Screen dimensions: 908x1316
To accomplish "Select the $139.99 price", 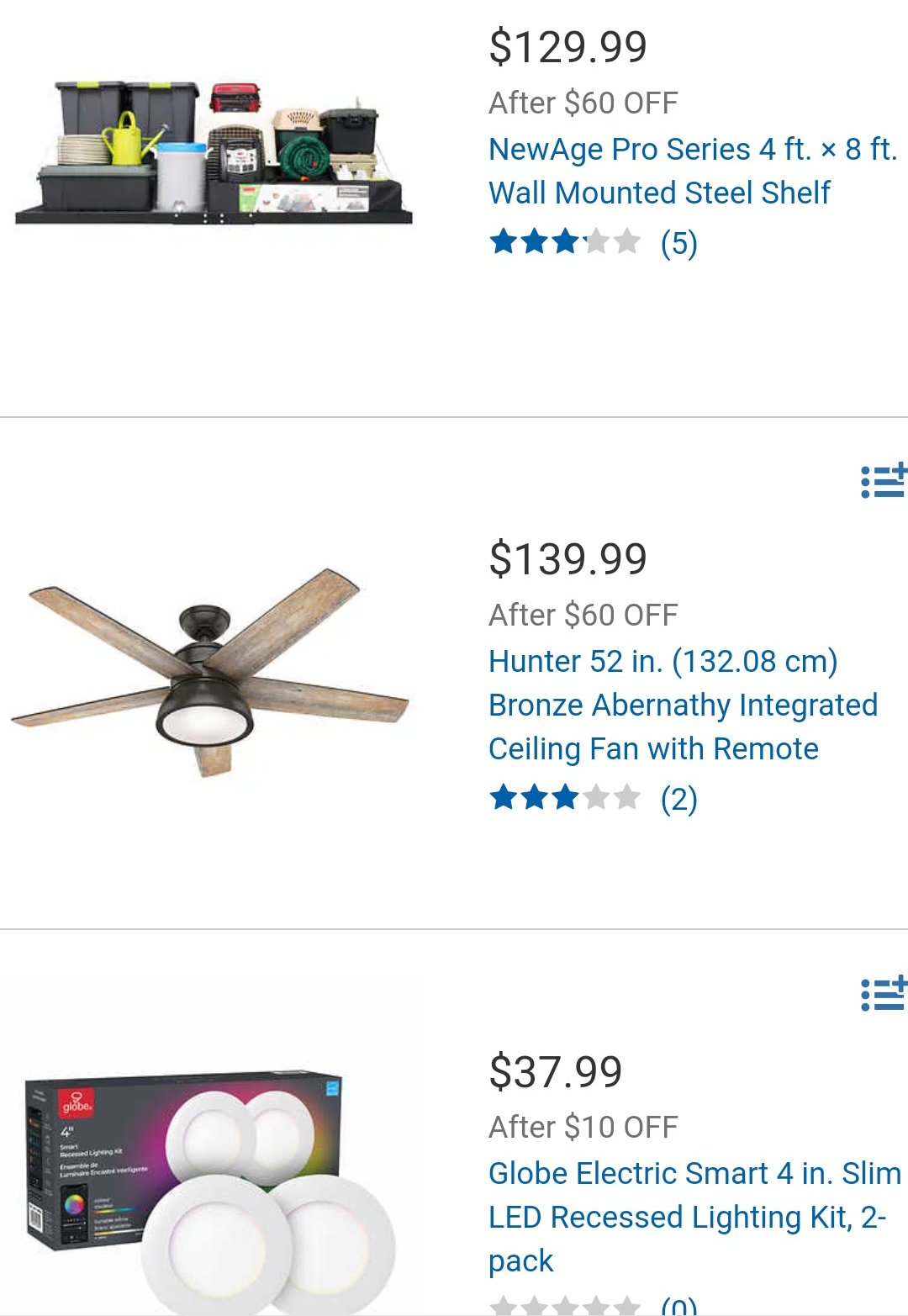I will (x=568, y=559).
